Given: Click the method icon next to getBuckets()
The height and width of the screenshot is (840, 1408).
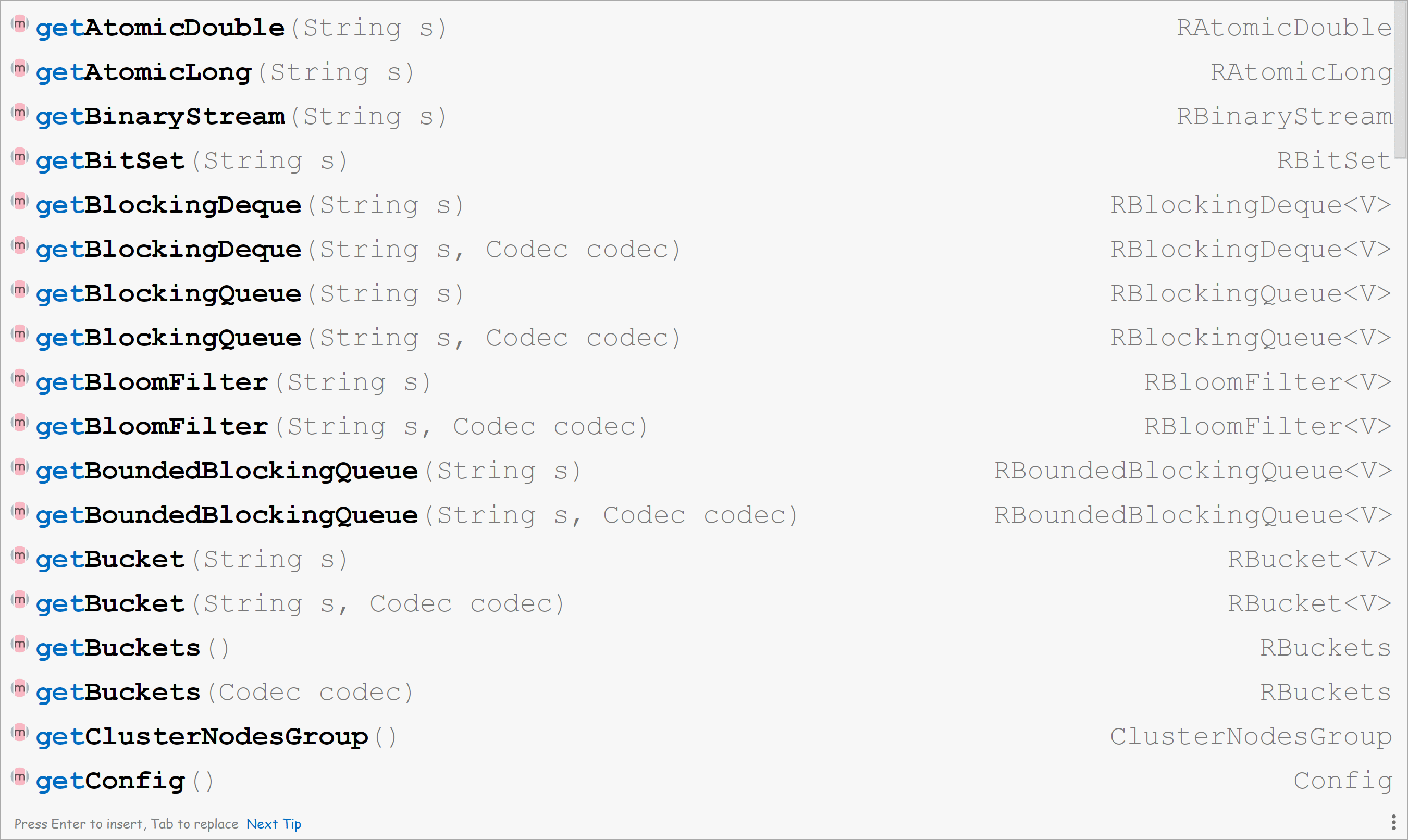Looking at the screenshot, I should click(20, 644).
